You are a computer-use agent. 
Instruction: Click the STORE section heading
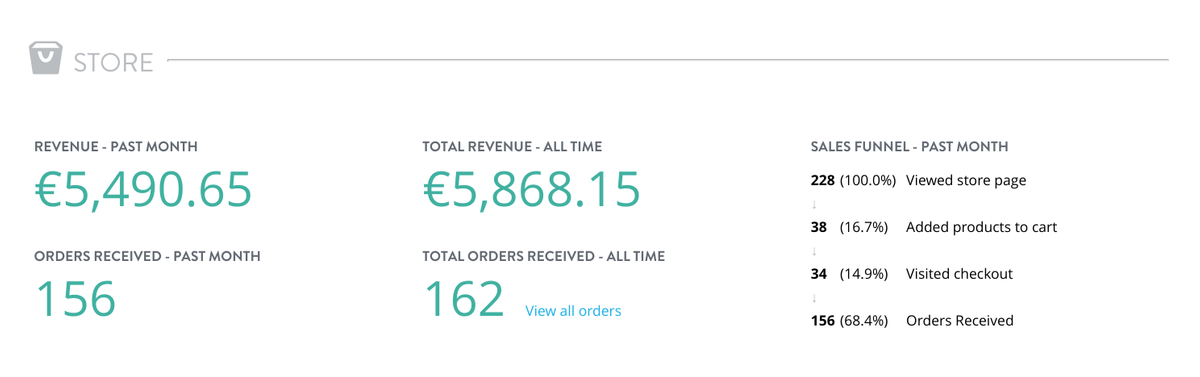point(113,62)
